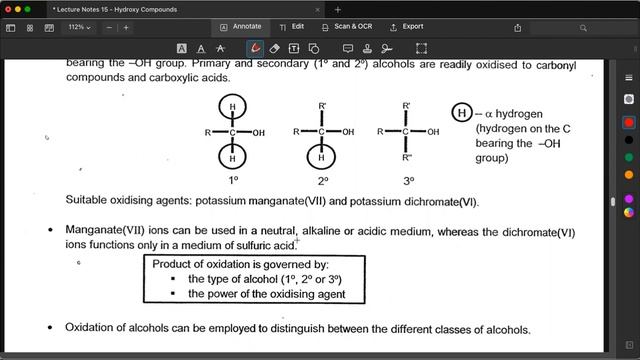The height and width of the screenshot is (360, 640).
Task: Click the '3°' label under third structure
Action: tap(409, 181)
